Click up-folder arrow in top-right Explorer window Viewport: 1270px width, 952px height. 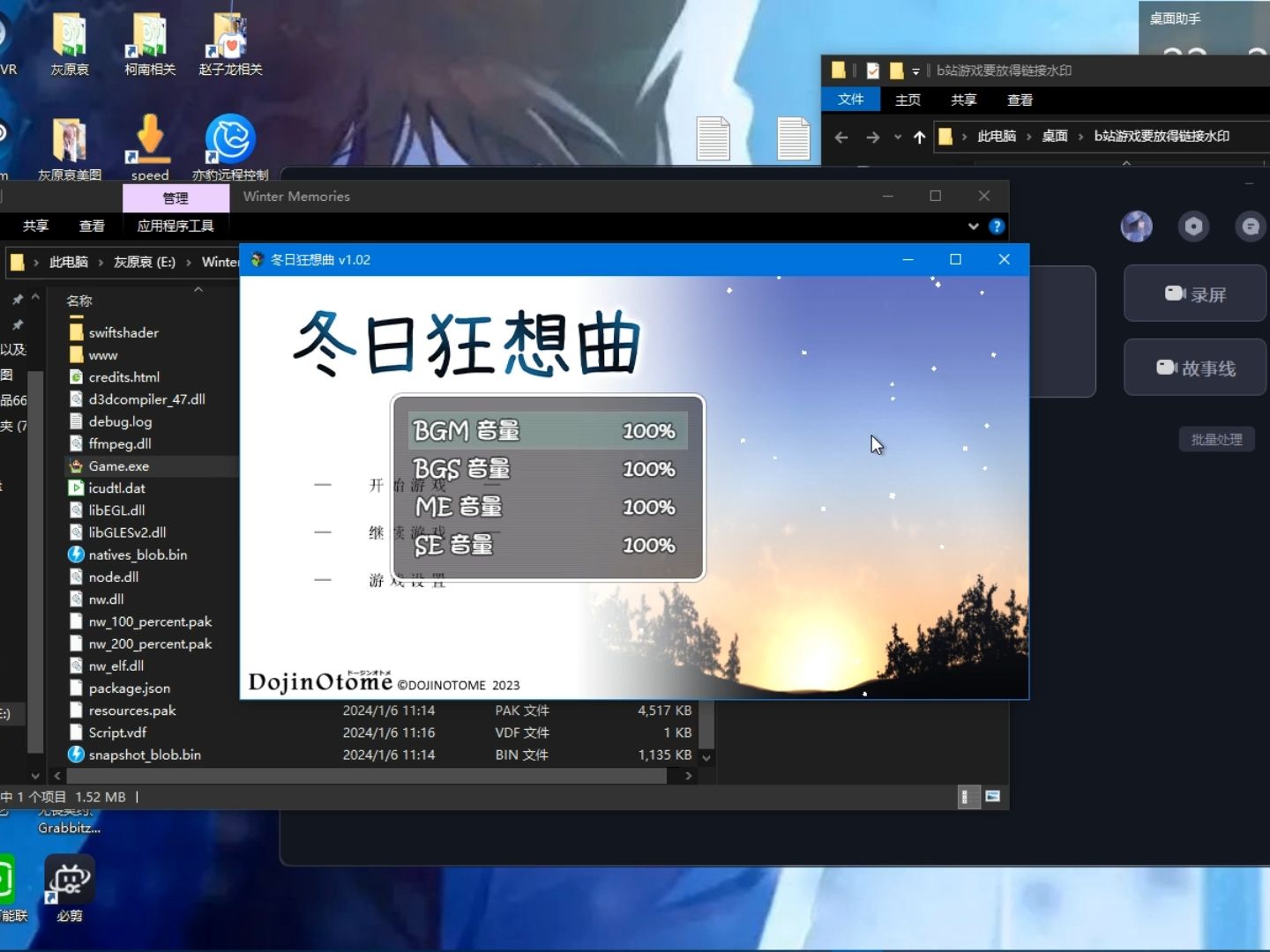(919, 137)
